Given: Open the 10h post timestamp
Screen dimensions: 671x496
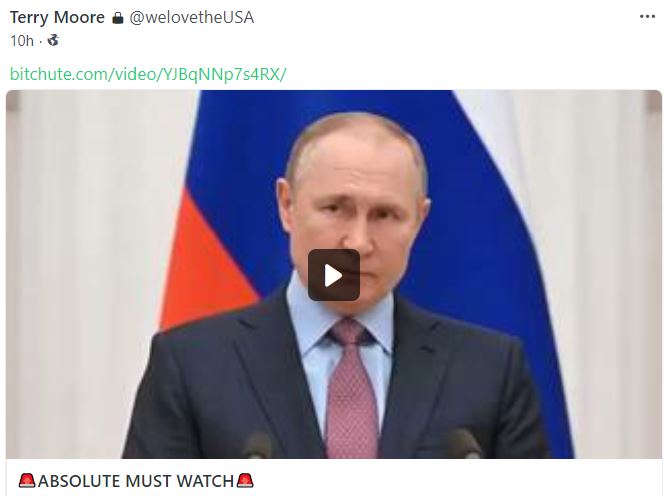Looking at the screenshot, I should pos(21,41).
